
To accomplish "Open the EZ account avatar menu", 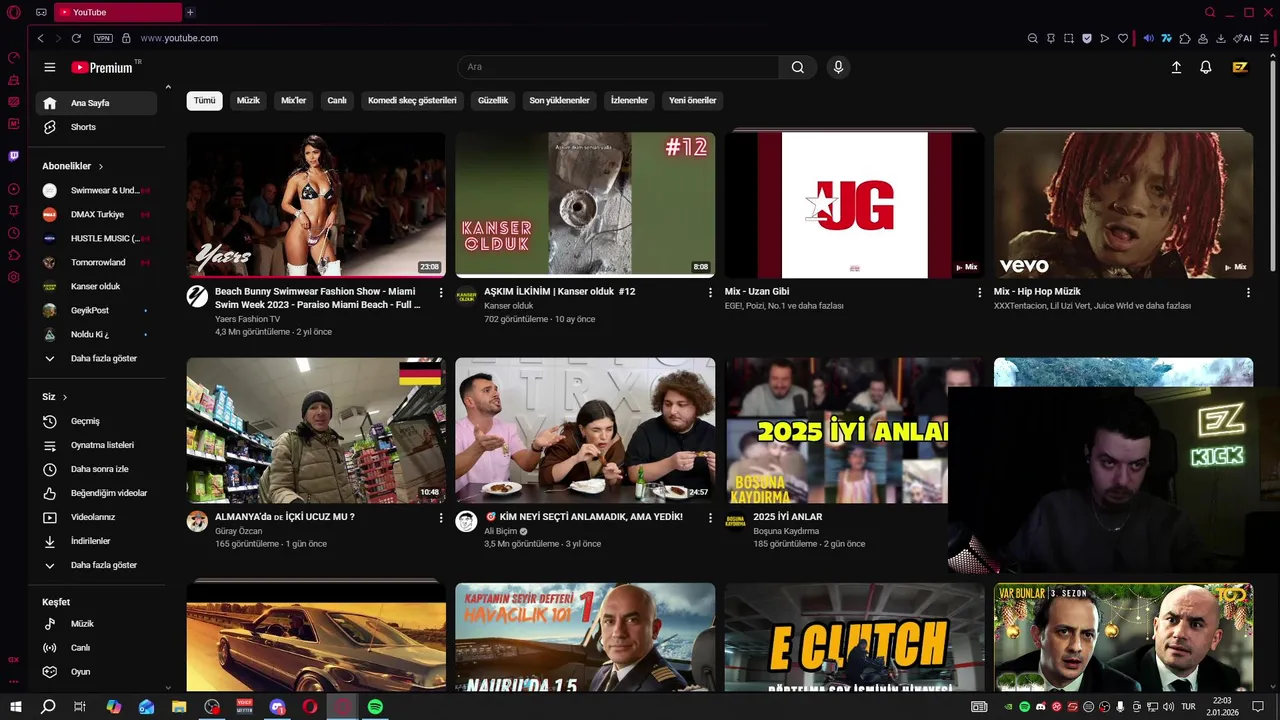I will (x=1240, y=67).
